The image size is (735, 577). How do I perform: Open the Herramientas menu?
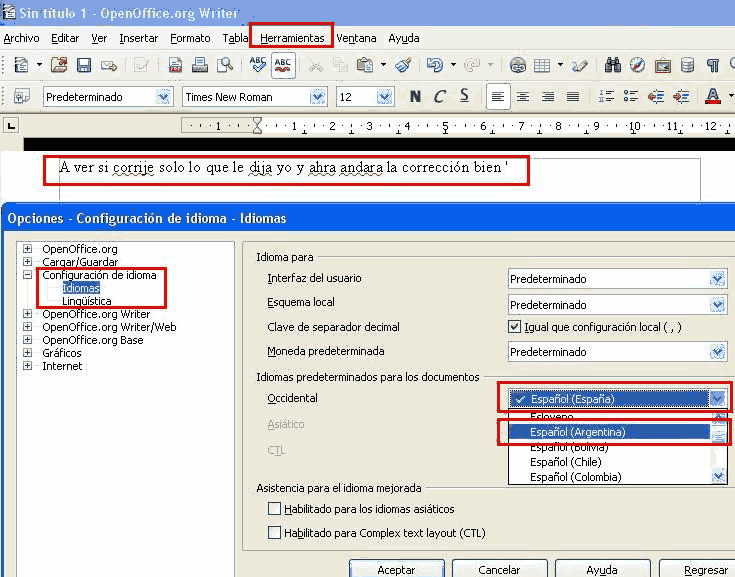coord(292,38)
